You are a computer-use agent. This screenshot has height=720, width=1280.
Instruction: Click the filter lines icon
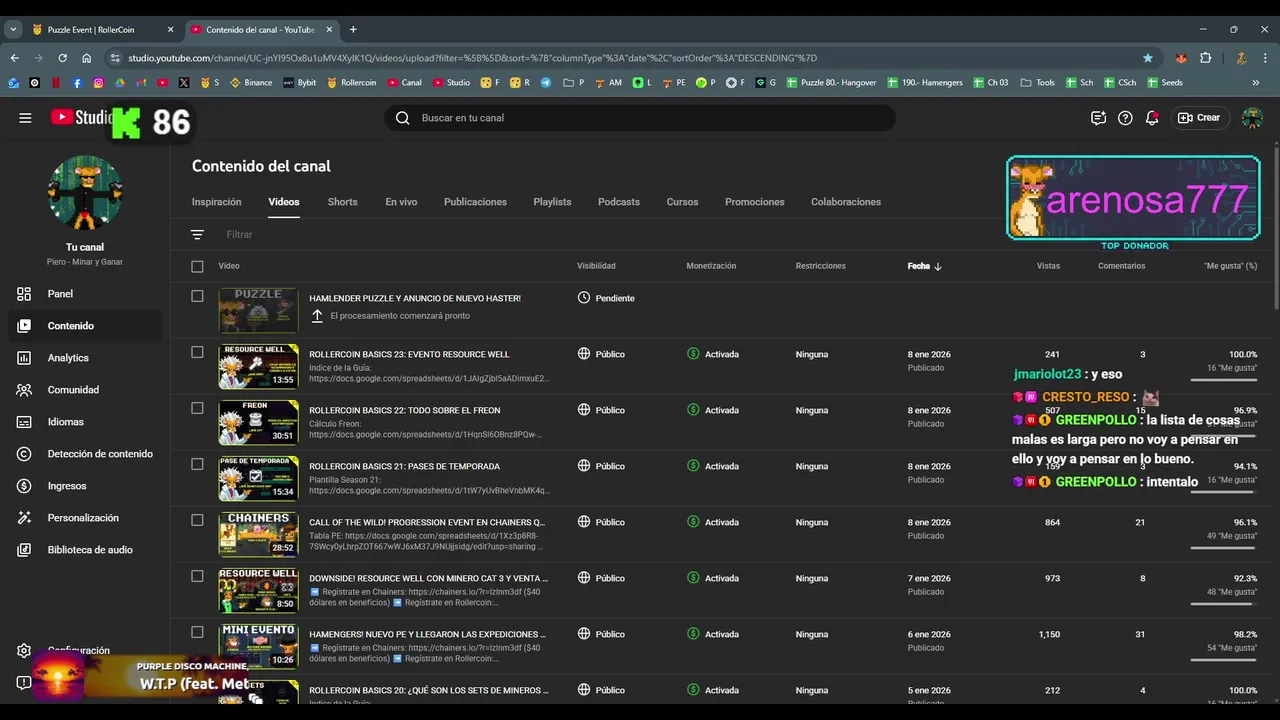(x=197, y=235)
